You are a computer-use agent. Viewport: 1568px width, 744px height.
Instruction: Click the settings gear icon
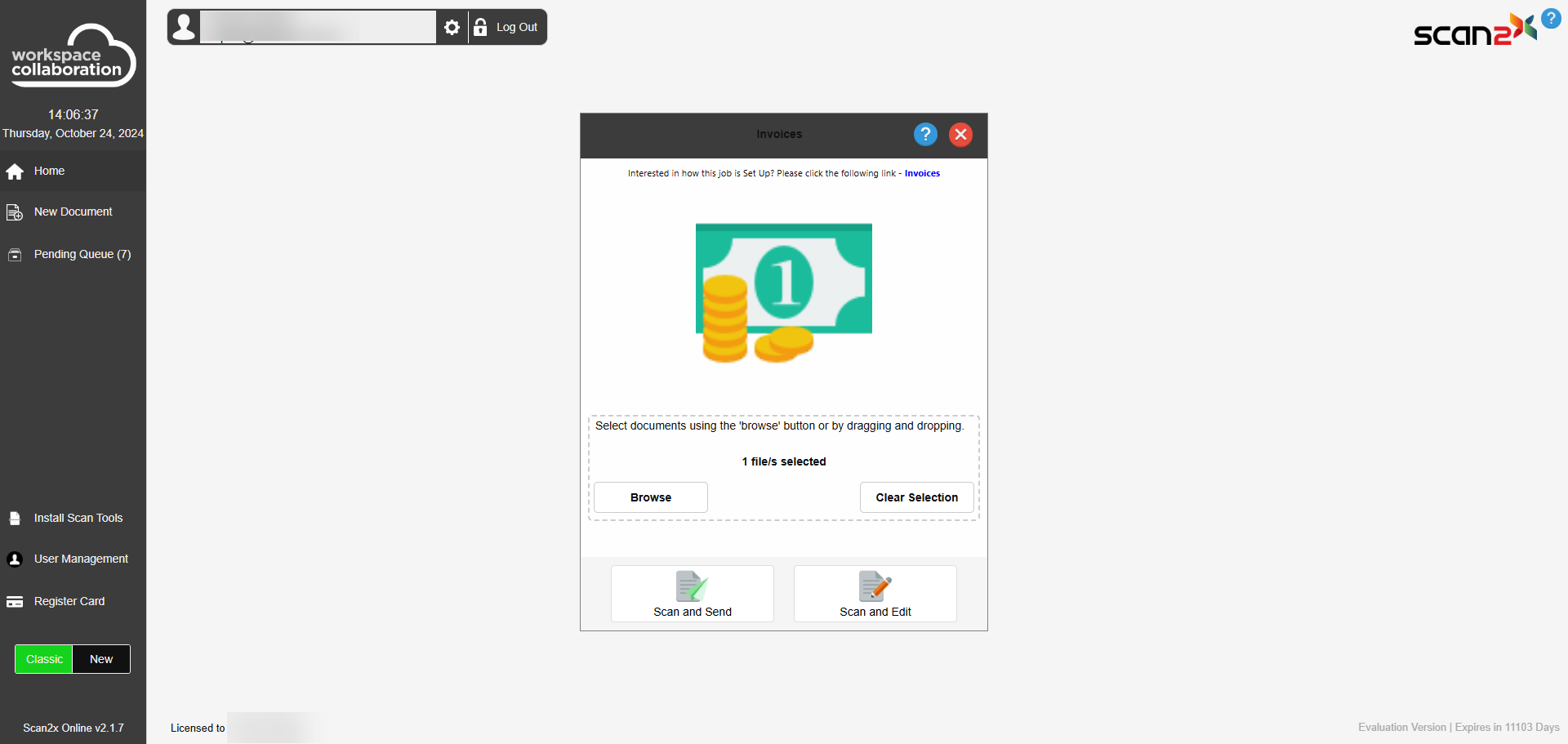[x=452, y=28]
